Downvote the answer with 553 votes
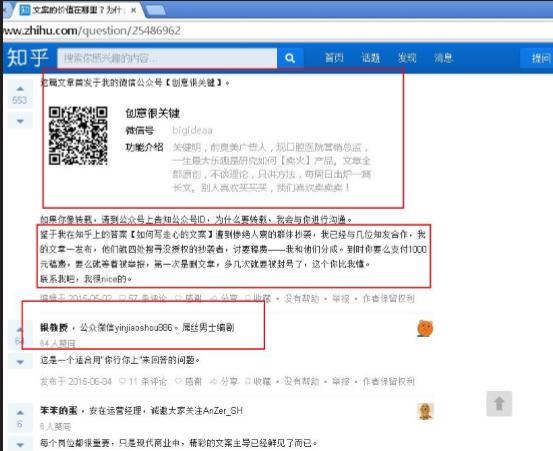The image size is (553, 451). [20, 121]
